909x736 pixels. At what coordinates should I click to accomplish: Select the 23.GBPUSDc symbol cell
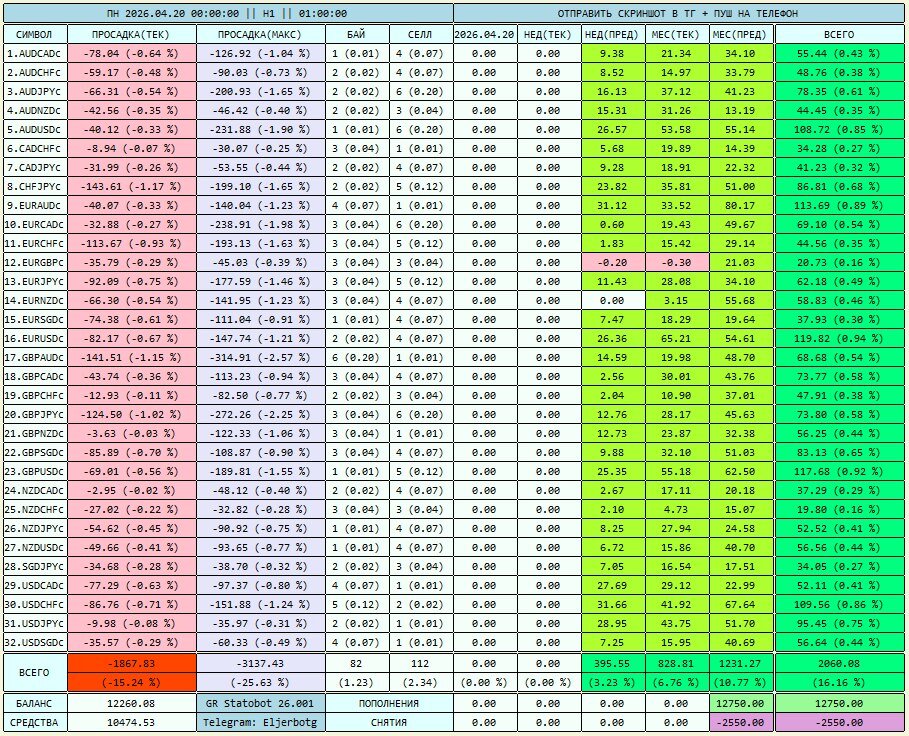35,471
